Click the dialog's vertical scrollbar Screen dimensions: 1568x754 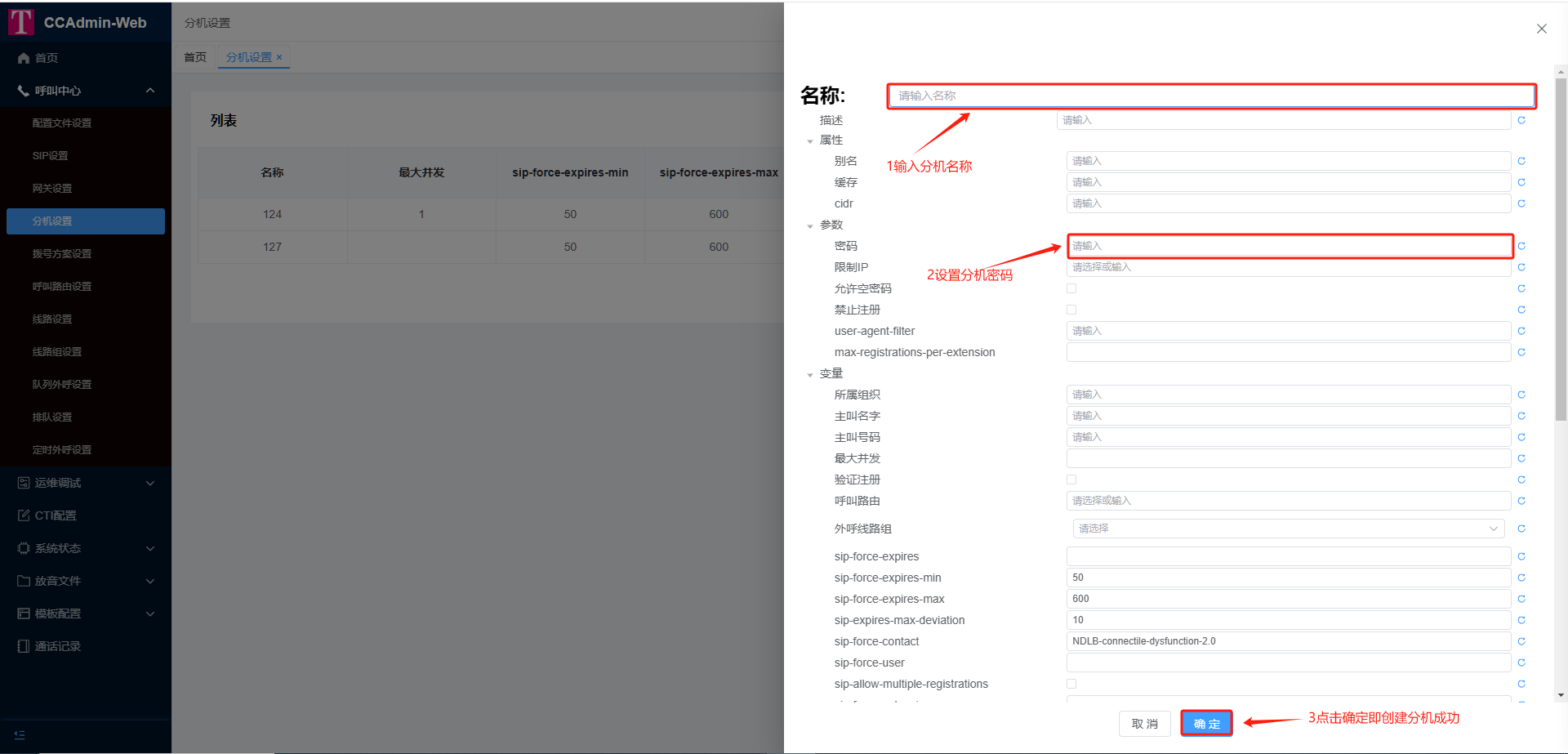point(1561,245)
